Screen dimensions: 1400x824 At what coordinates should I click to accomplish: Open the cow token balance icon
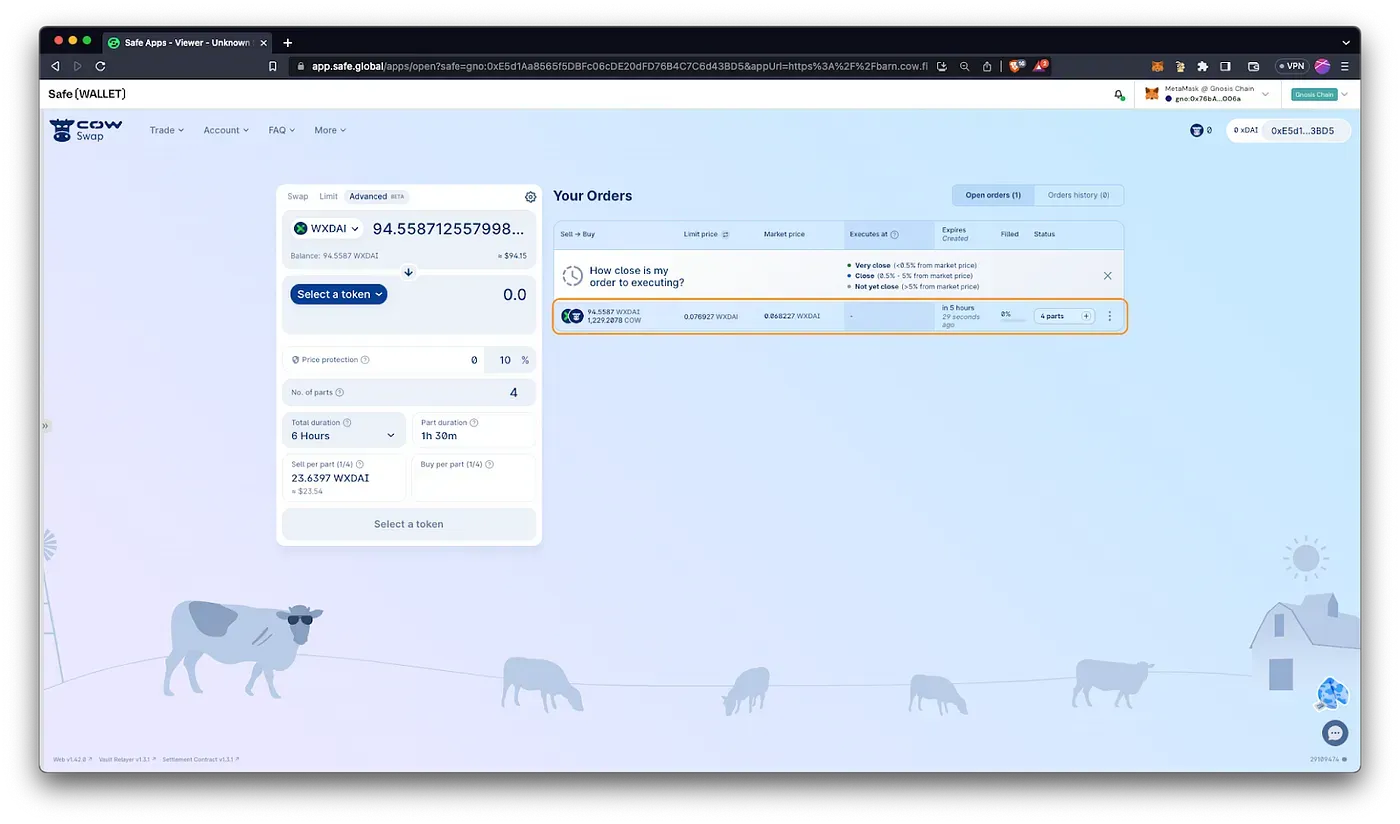(x=1196, y=130)
